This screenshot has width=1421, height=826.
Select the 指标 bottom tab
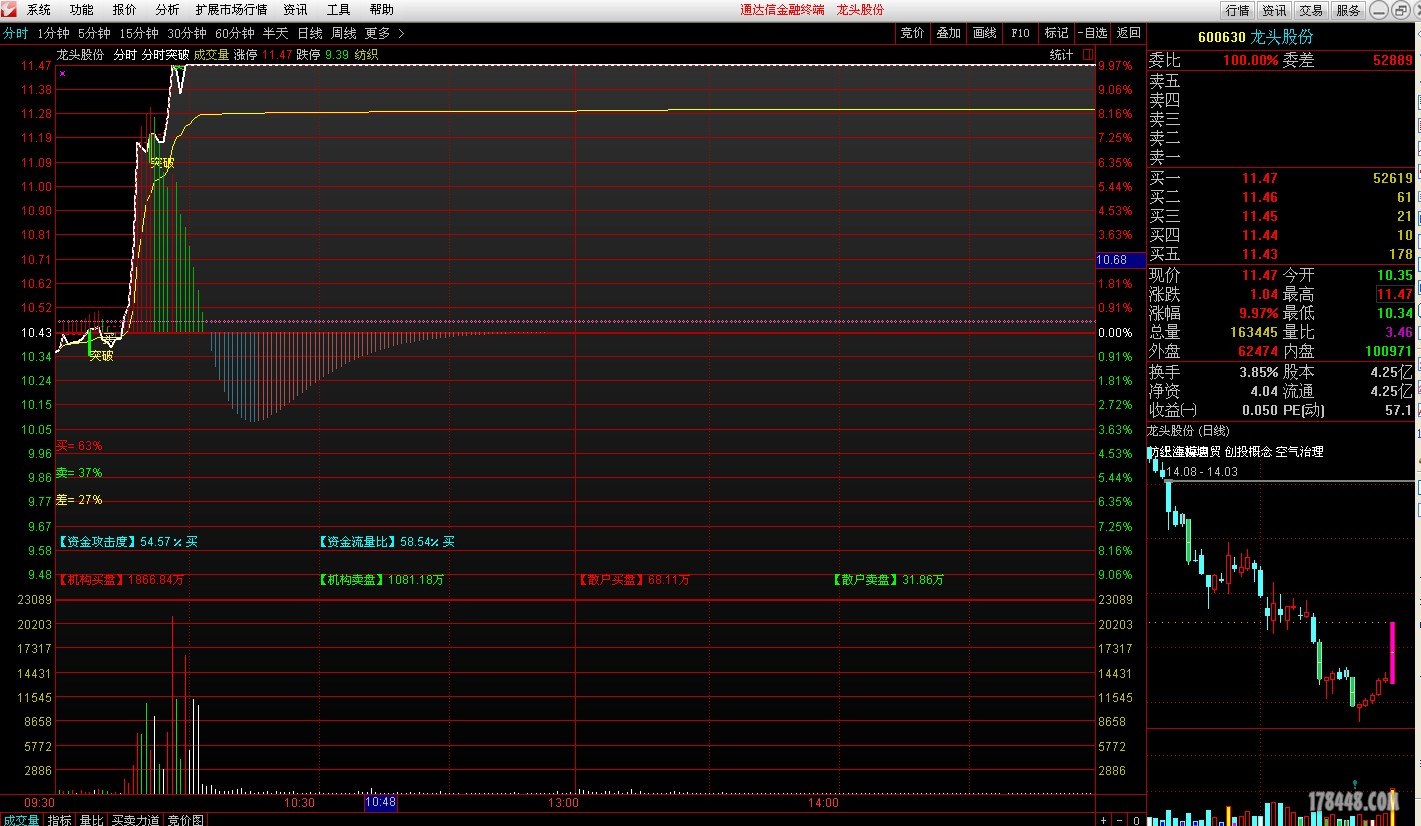coord(59,820)
